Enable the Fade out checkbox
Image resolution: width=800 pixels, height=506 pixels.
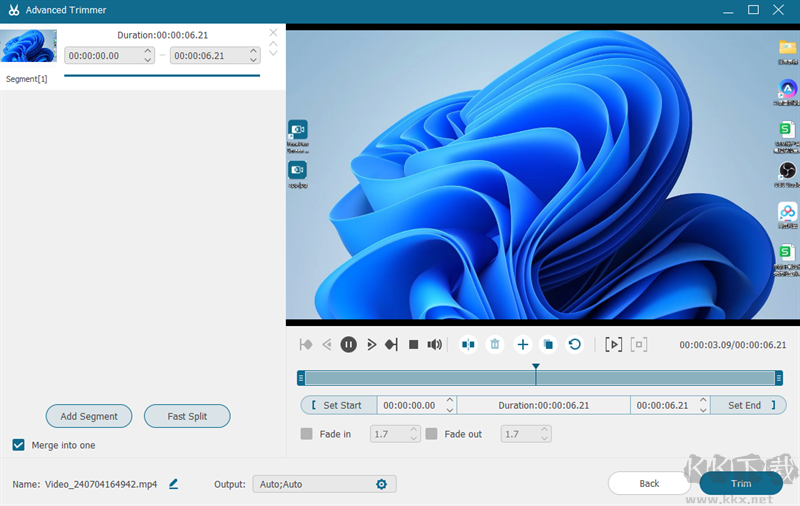click(432, 434)
